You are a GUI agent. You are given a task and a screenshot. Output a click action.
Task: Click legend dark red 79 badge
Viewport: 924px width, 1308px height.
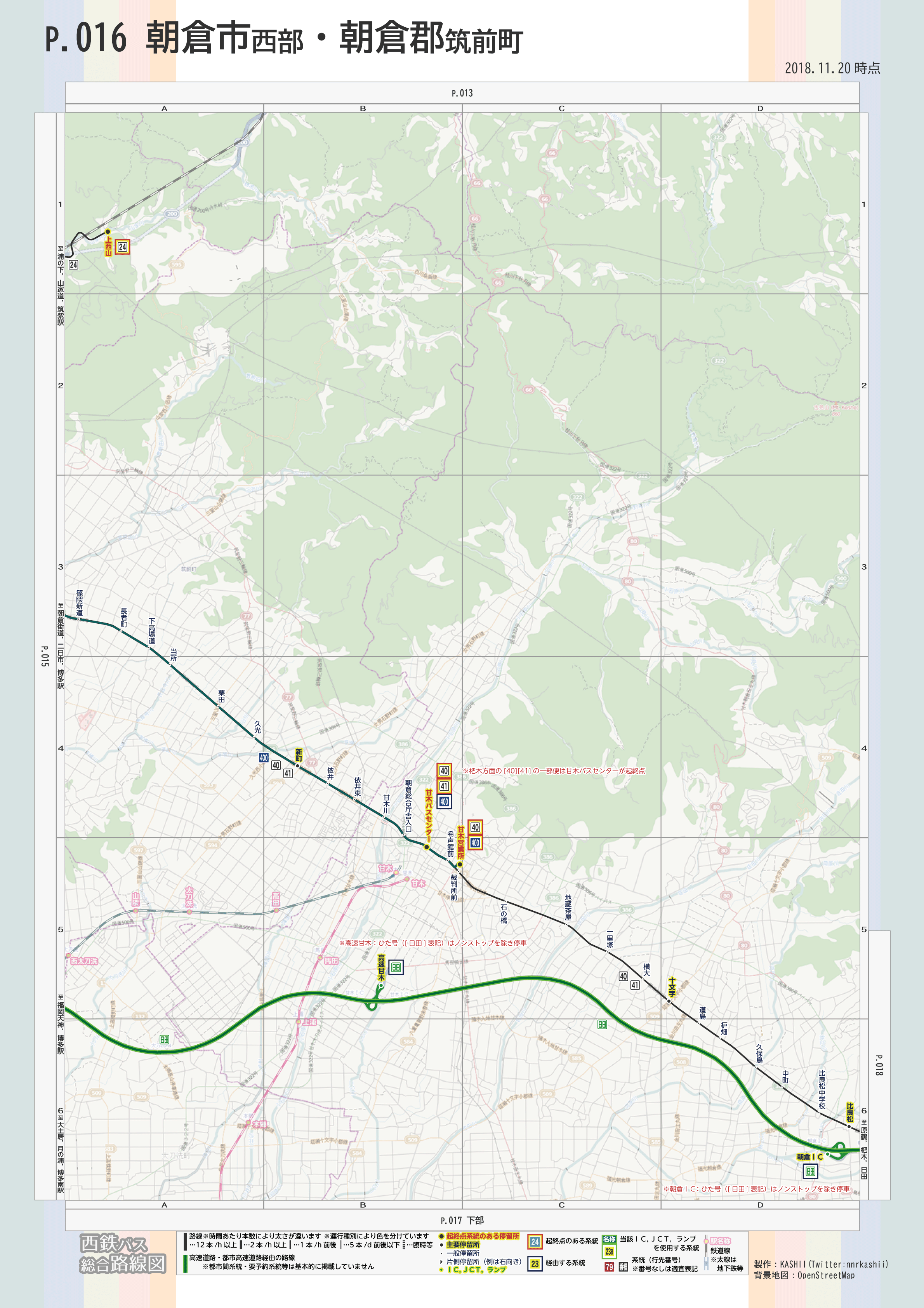pyautogui.click(x=610, y=1267)
